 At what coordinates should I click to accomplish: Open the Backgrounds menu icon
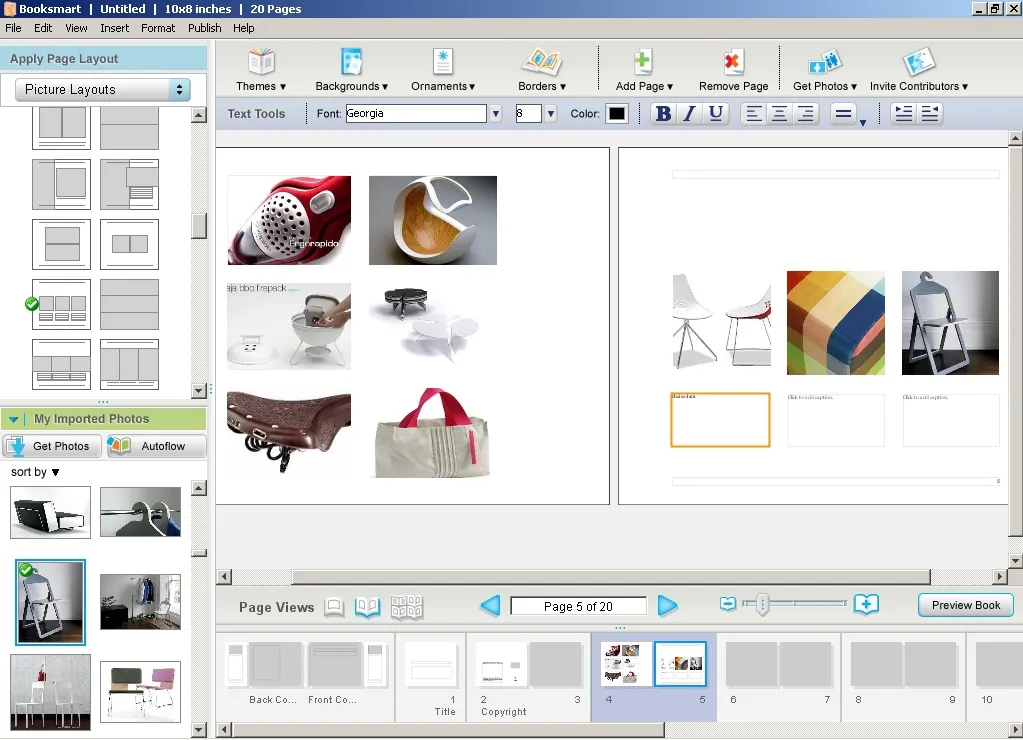(x=352, y=62)
